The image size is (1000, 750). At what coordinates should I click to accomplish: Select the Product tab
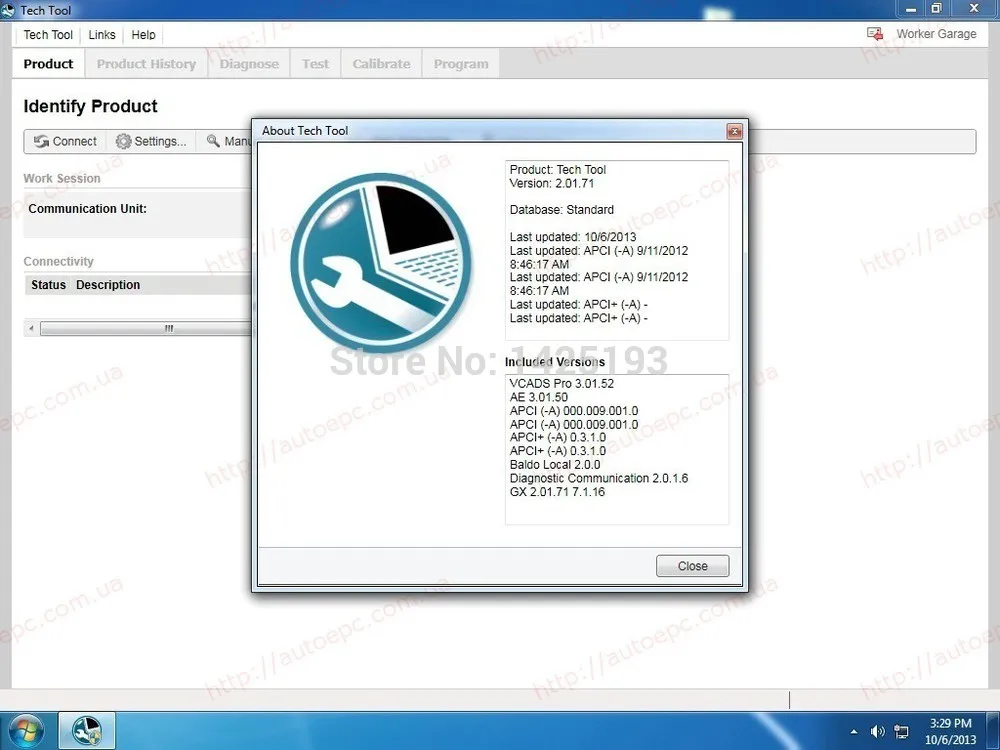(48, 64)
